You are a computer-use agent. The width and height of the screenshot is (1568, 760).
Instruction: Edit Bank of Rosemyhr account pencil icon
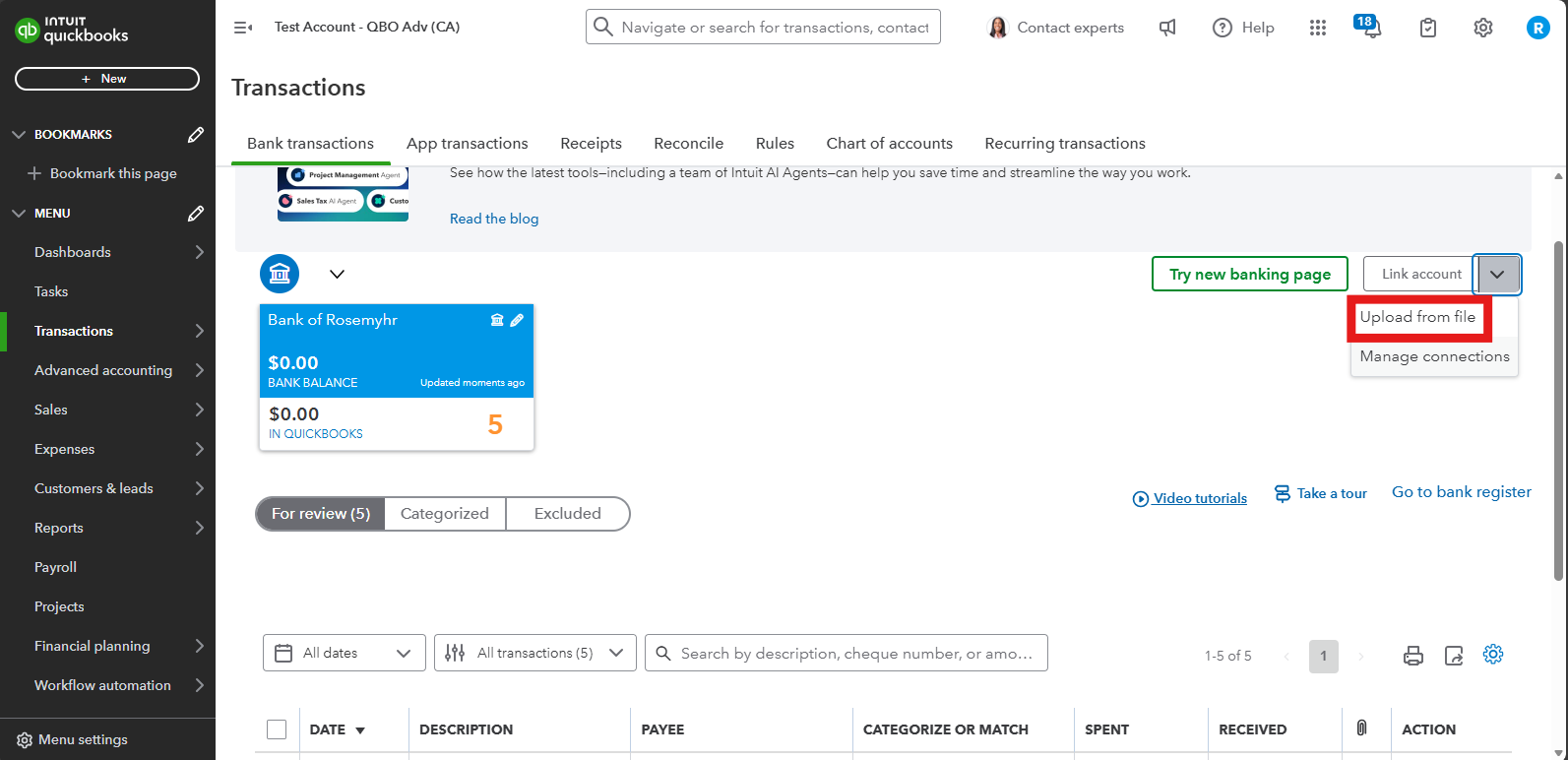click(517, 320)
